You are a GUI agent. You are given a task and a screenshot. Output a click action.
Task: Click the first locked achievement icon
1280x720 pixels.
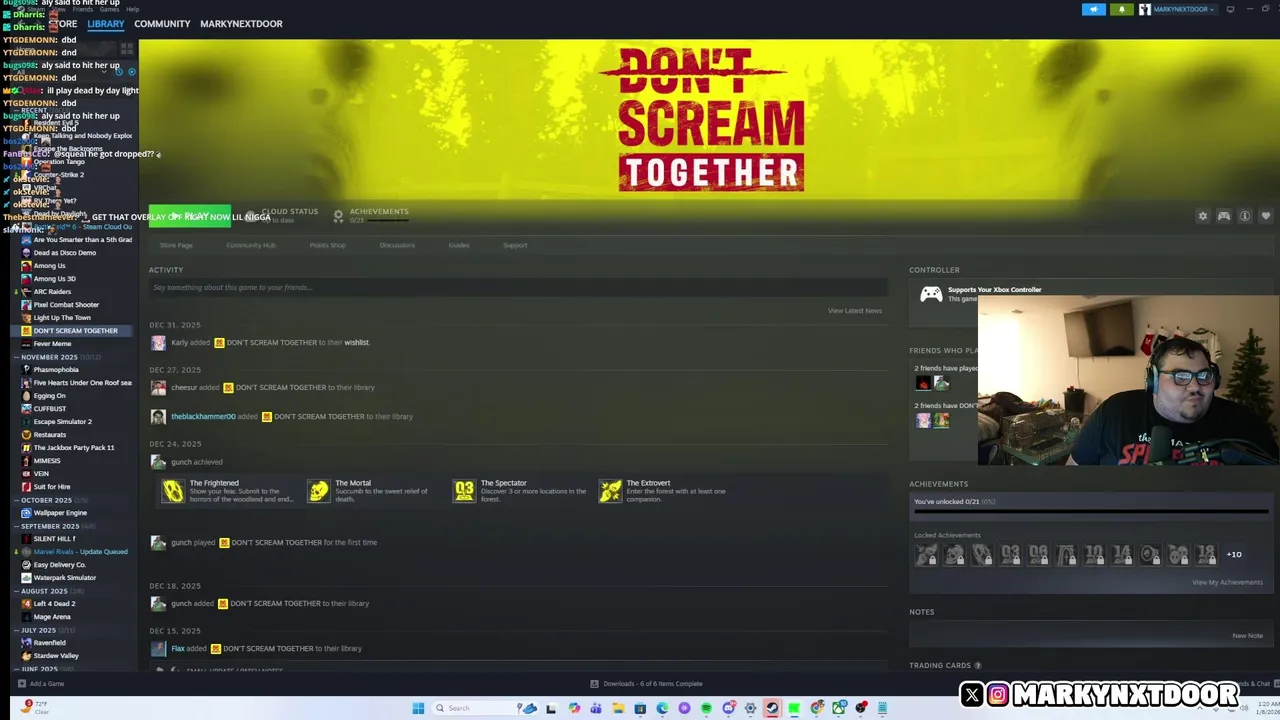point(926,555)
